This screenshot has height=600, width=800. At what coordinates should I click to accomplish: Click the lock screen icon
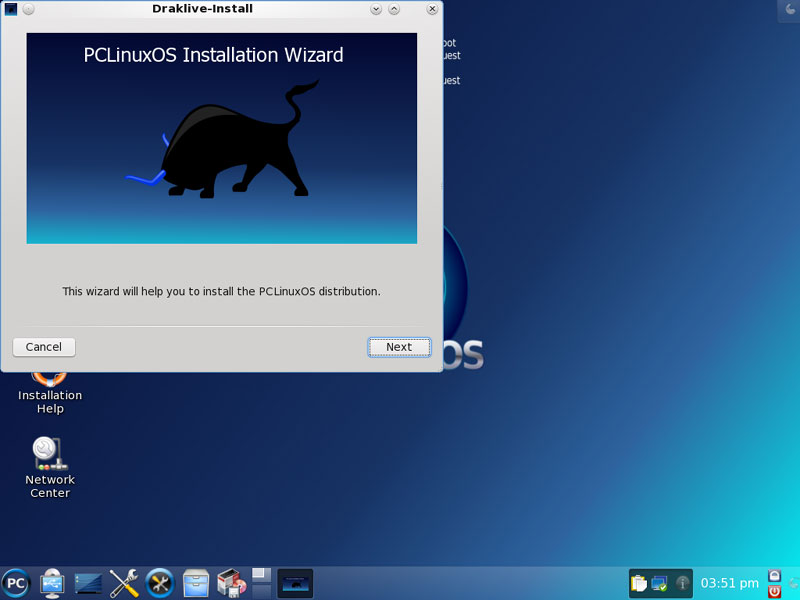(774, 576)
